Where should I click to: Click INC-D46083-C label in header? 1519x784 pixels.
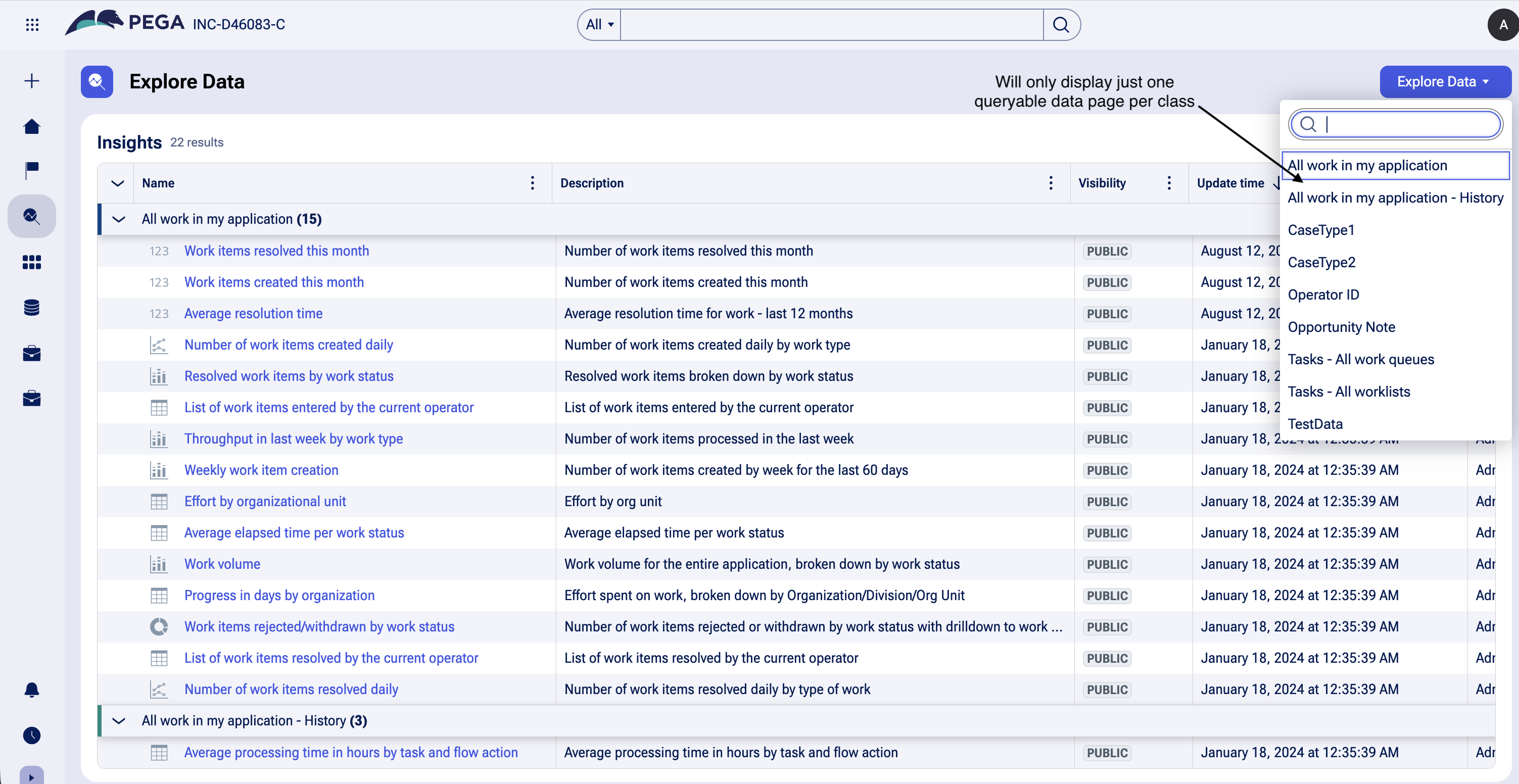coord(239,24)
